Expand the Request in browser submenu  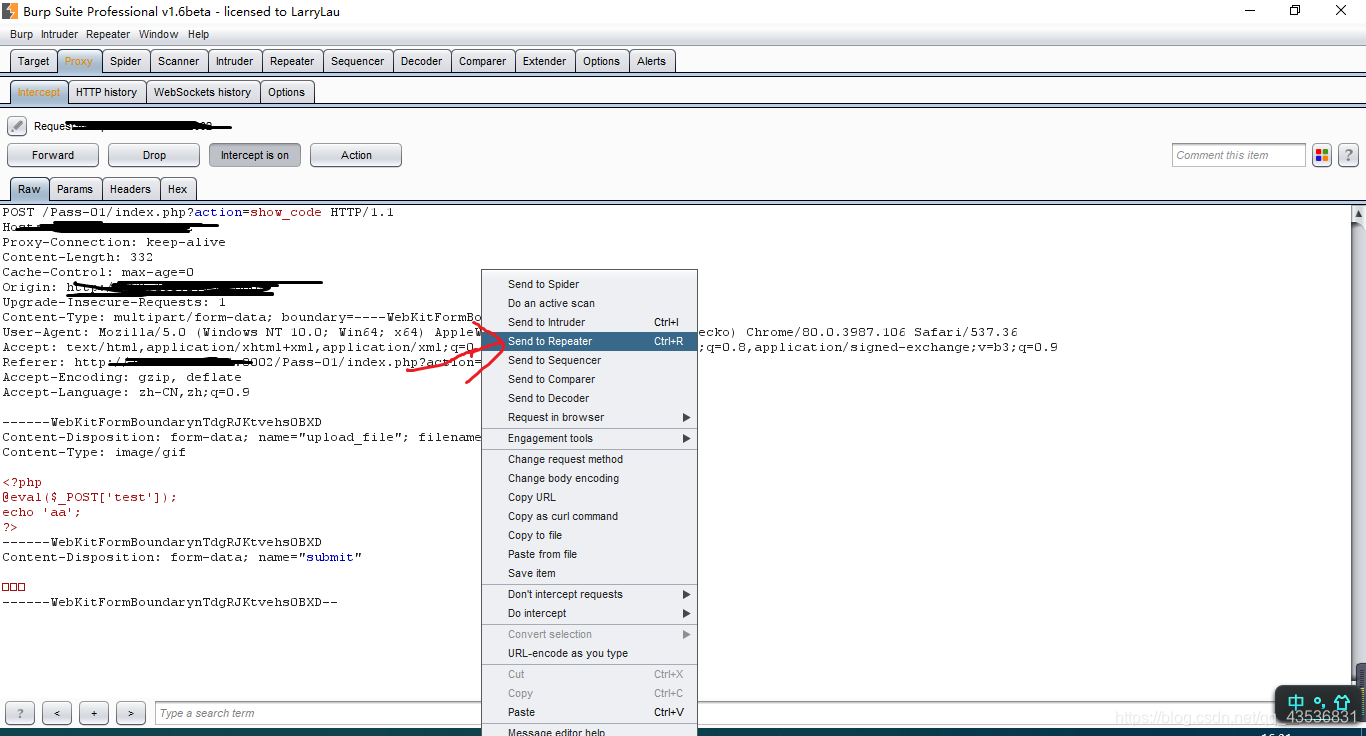pyautogui.click(x=589, y=417)
